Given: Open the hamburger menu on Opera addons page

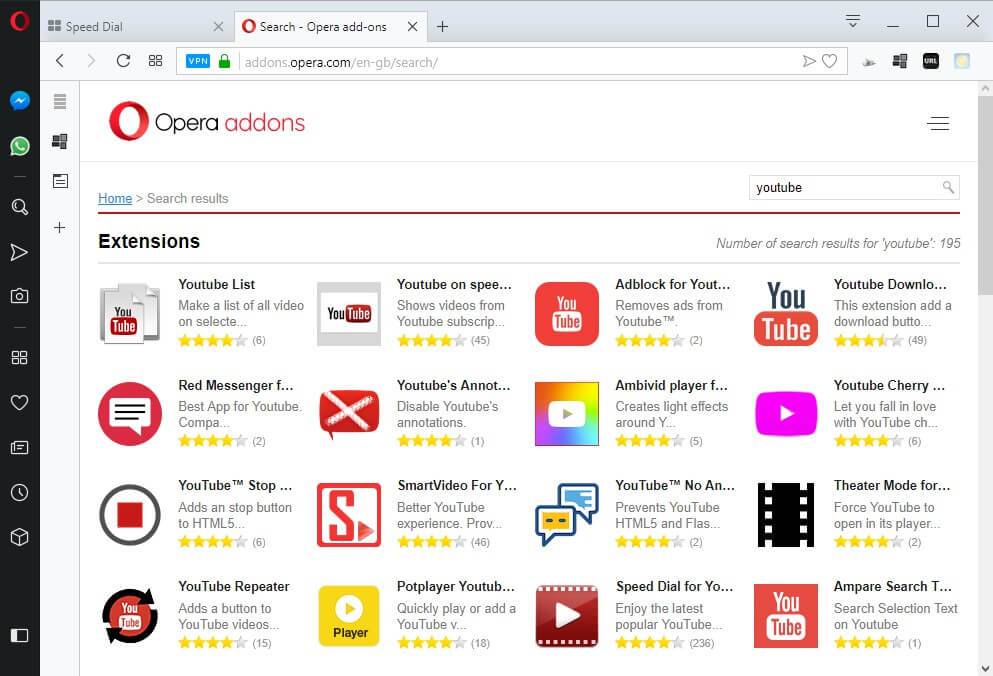Looking at the screenshot, I should point(939,124).
